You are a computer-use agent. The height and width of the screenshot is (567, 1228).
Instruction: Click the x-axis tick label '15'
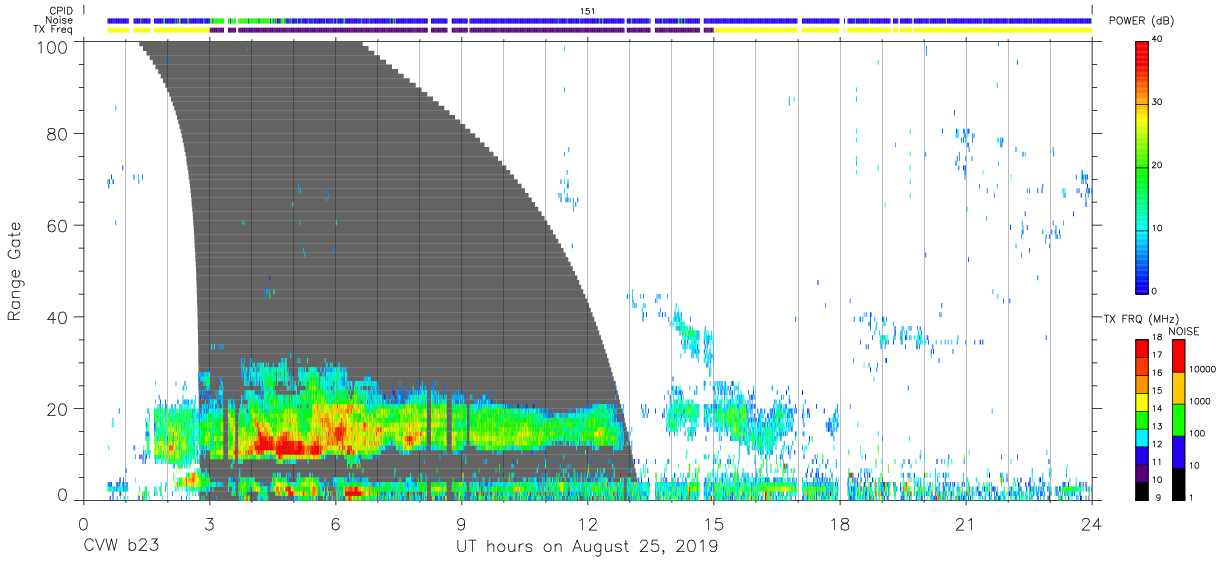[713, 524]
